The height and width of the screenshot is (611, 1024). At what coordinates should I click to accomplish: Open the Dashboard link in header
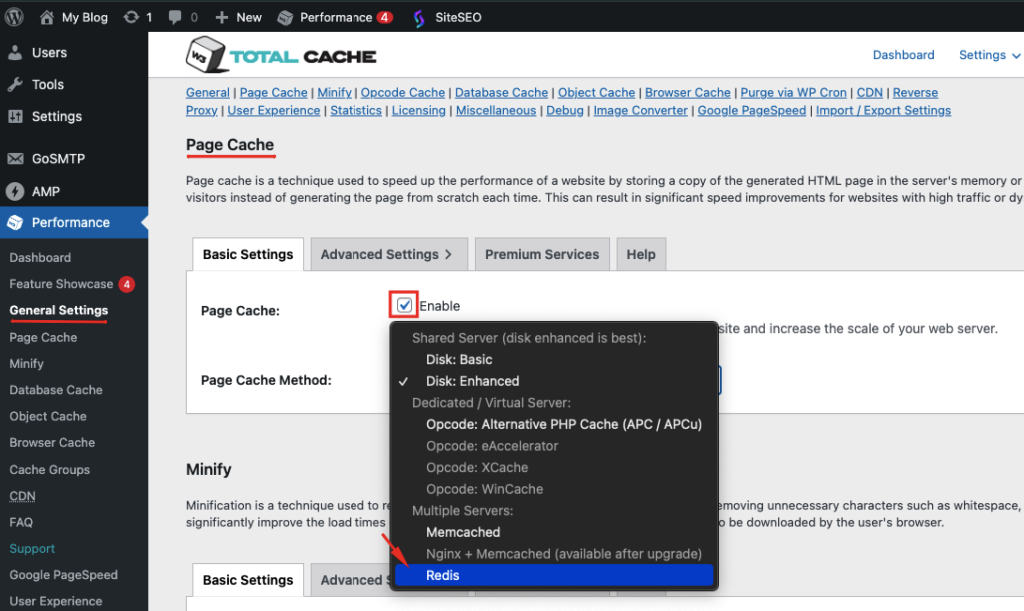903,55
